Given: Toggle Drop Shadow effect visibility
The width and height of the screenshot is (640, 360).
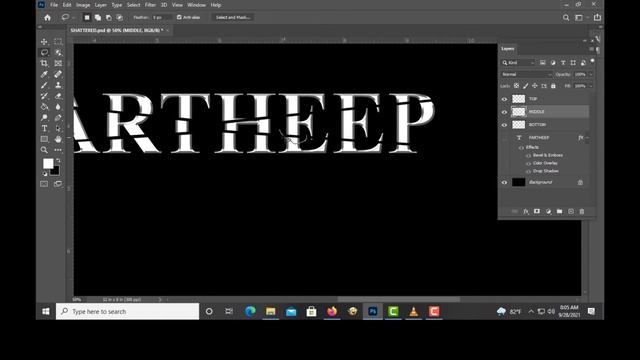Looking at the screenshot, I should [528, 171].
